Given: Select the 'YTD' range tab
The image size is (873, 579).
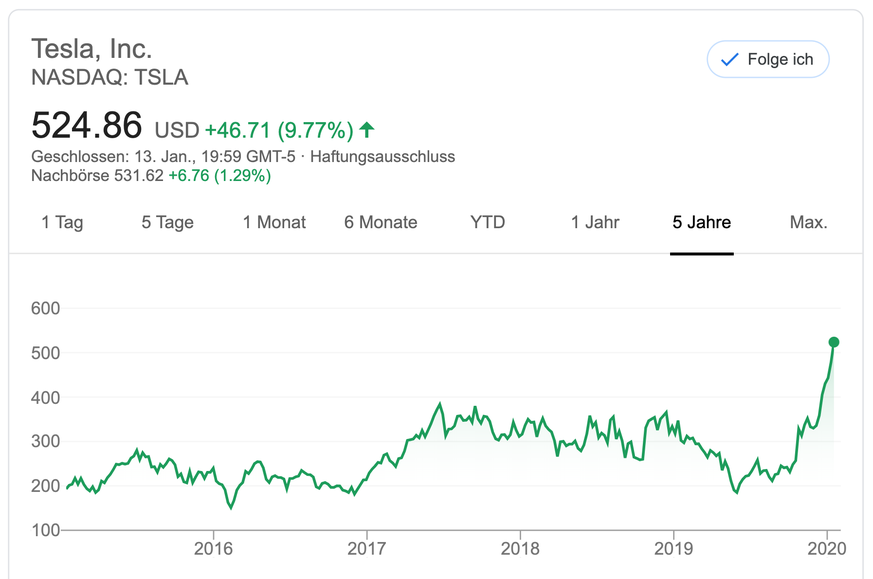Looking at the screenshot, I should (488, 223).
